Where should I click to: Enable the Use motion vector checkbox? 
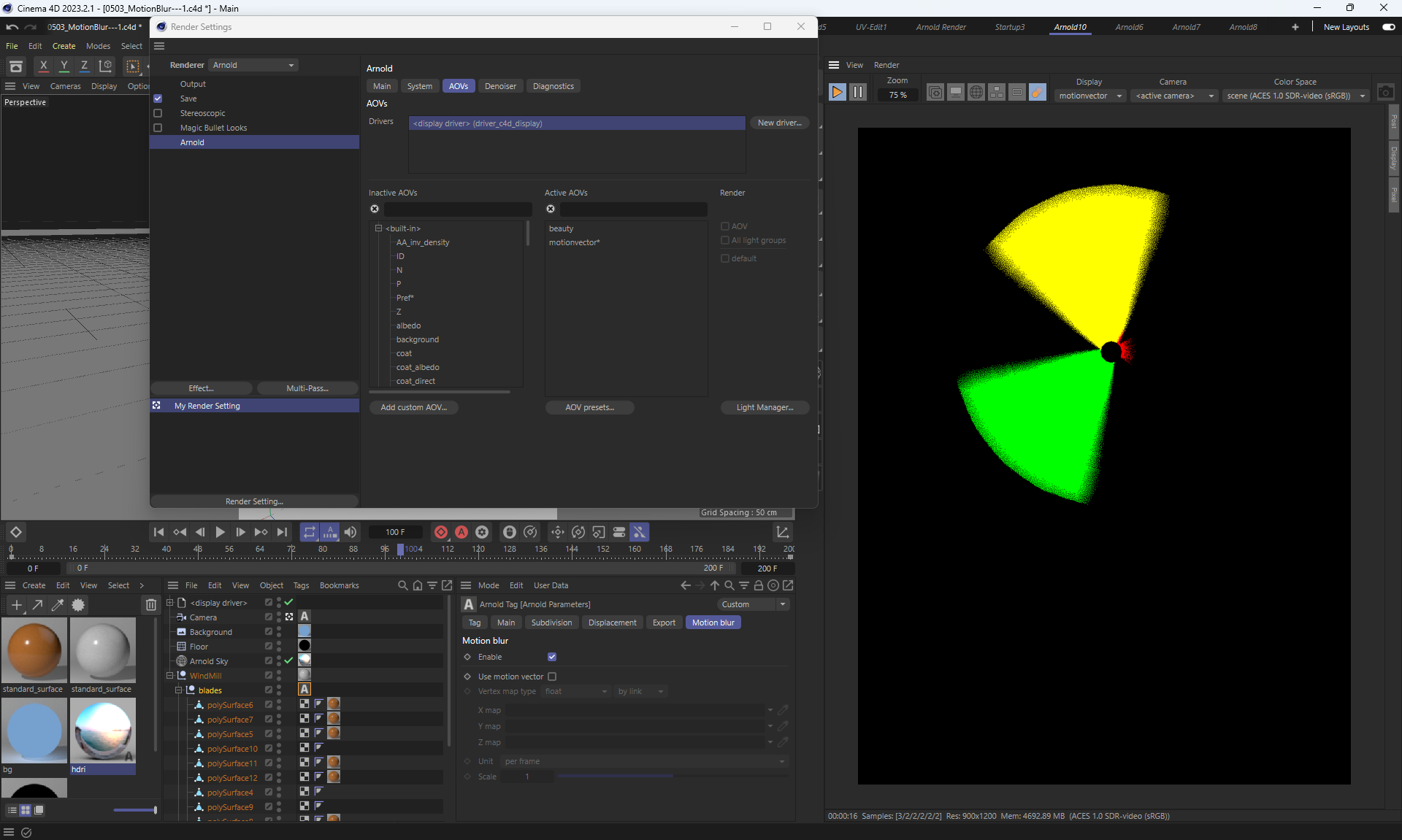point(552,677)
